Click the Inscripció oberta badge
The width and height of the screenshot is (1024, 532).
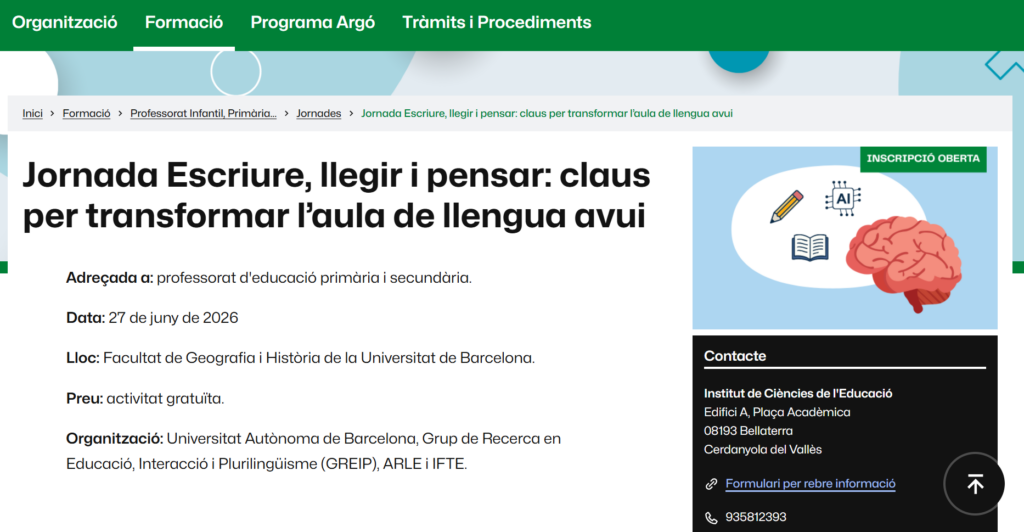pos(923,159)
